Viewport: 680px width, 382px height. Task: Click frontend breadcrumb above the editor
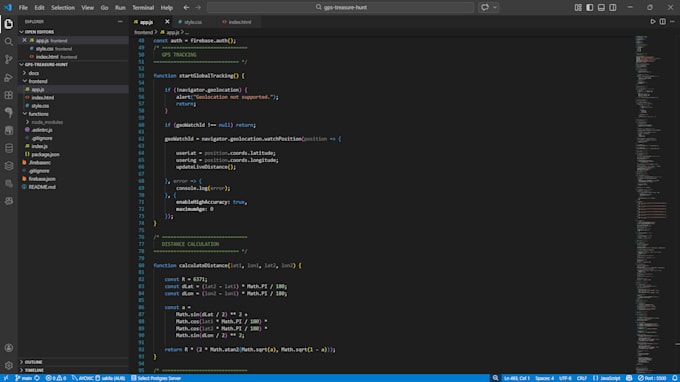point(143,33)
